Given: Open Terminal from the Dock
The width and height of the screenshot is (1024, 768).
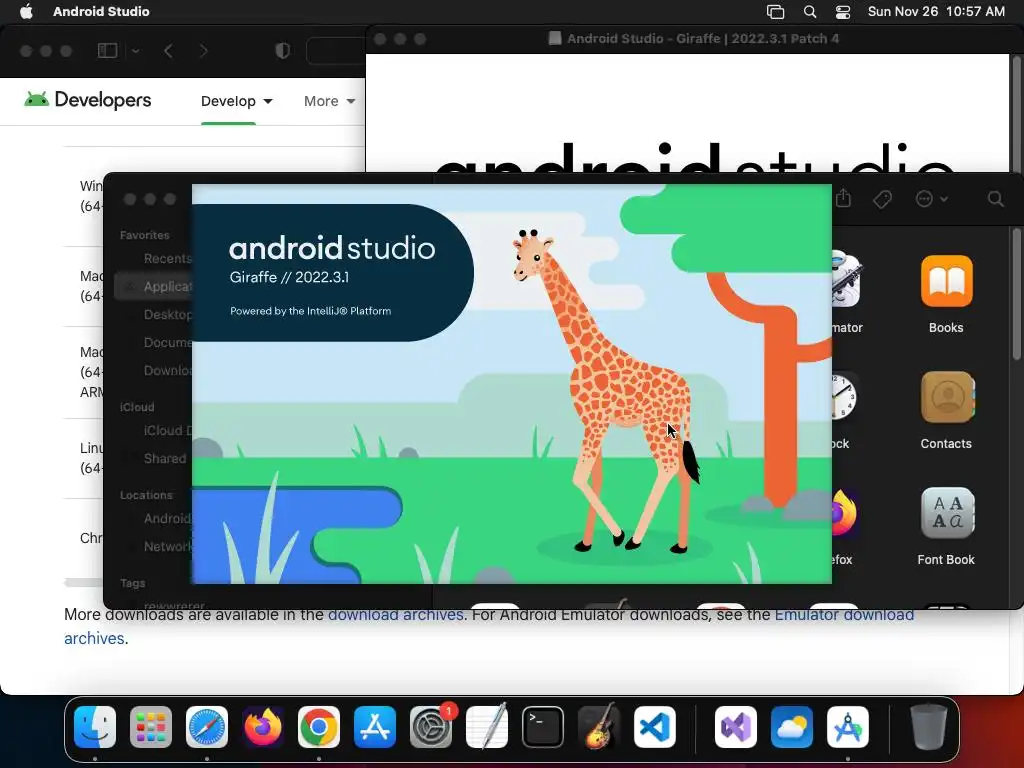Looking at the screenshot, I should 543,727.
